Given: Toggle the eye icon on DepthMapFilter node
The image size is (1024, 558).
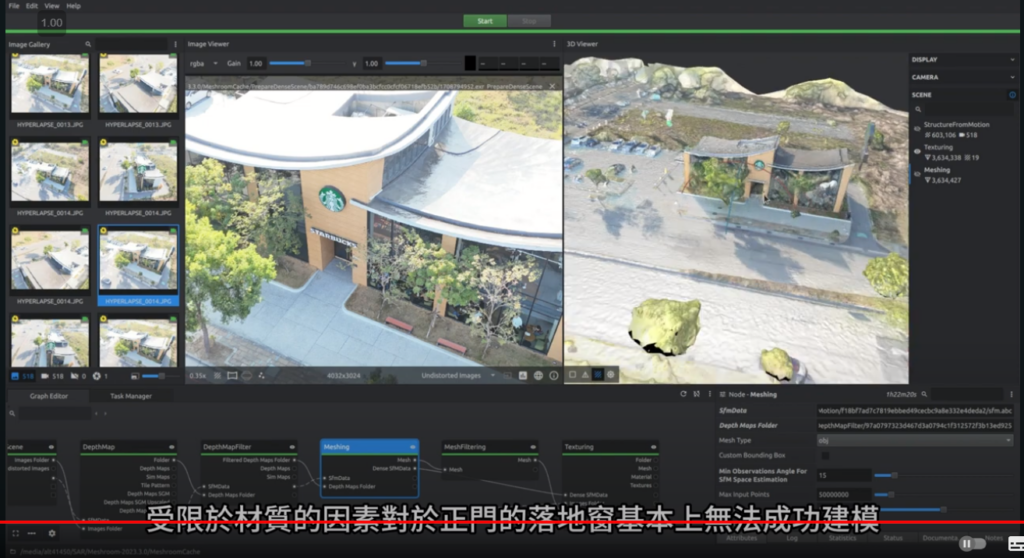Looking at the screenshot, I should pos(292,447).
